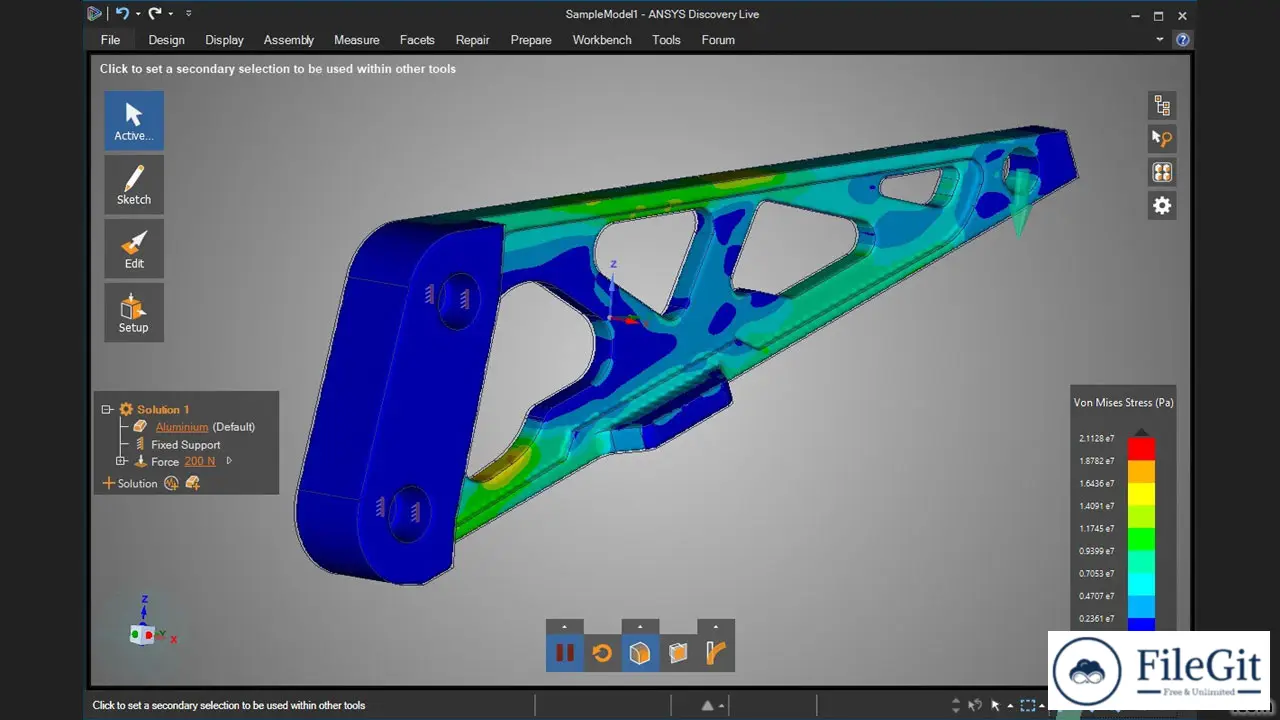Select the Force label in the solution tree
The height and width of the screenshot is (720, 1280).
coord(165,462)
